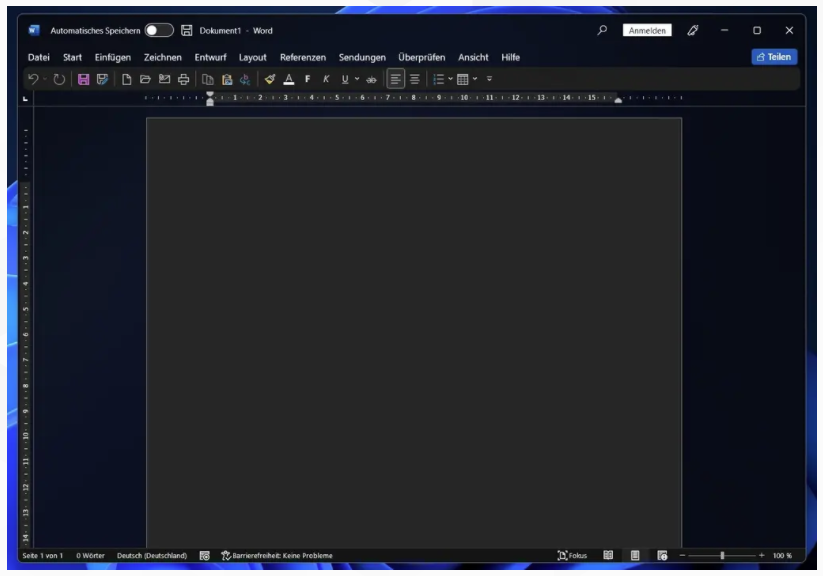The height and width of the screenshot is (576, 823).
Task: Expand the table insert dropdown arrow
Action: pyautogui.click(x=475, y=79)
